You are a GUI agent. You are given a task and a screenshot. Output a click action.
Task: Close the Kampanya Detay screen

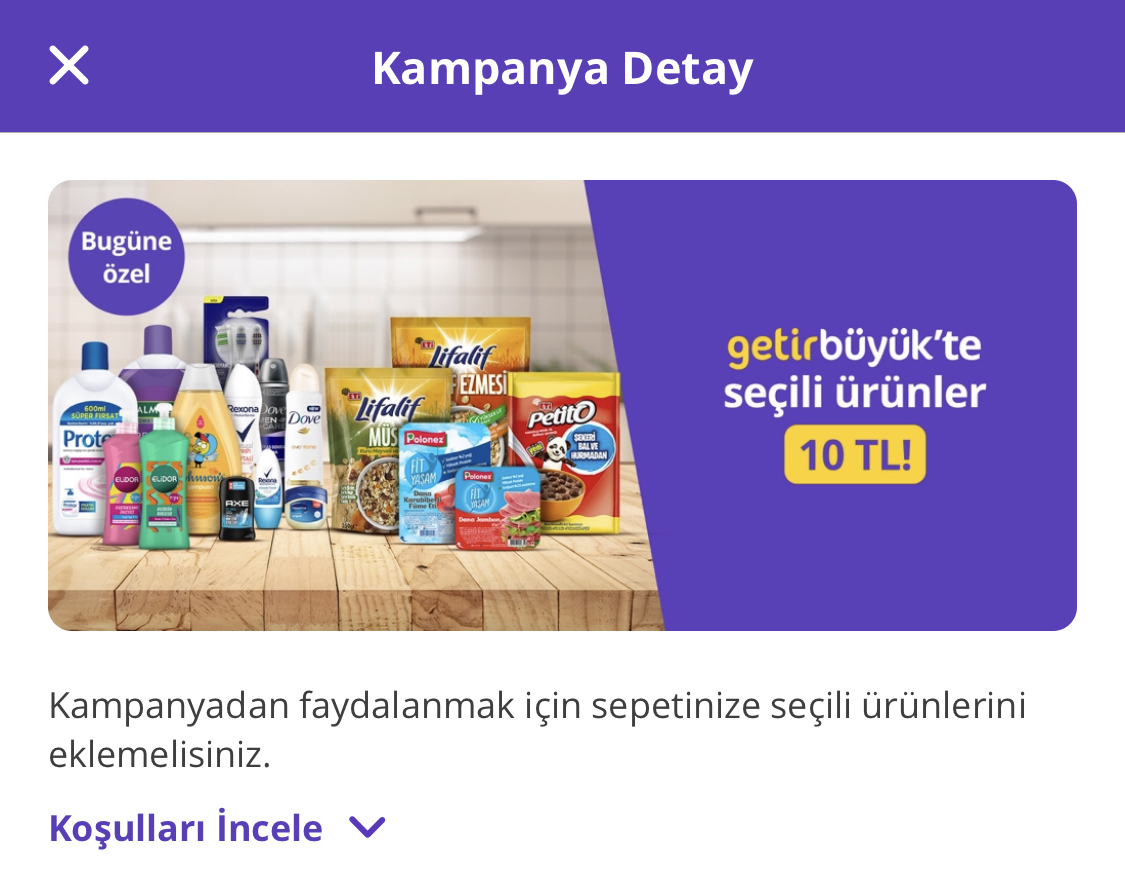pyautogui.click(x=69, y=65)
